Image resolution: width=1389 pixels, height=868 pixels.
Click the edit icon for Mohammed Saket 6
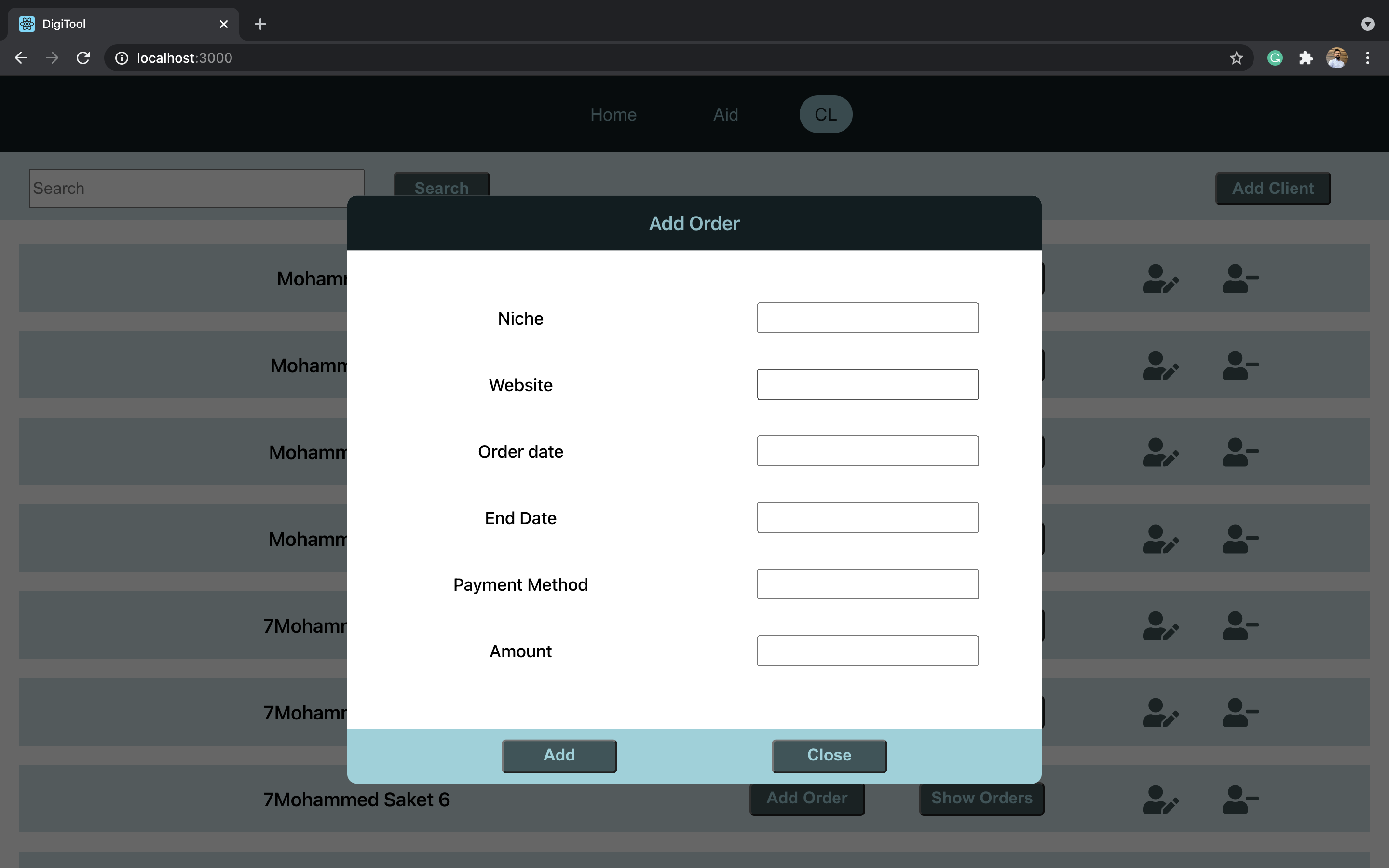tap(1160, 799)
